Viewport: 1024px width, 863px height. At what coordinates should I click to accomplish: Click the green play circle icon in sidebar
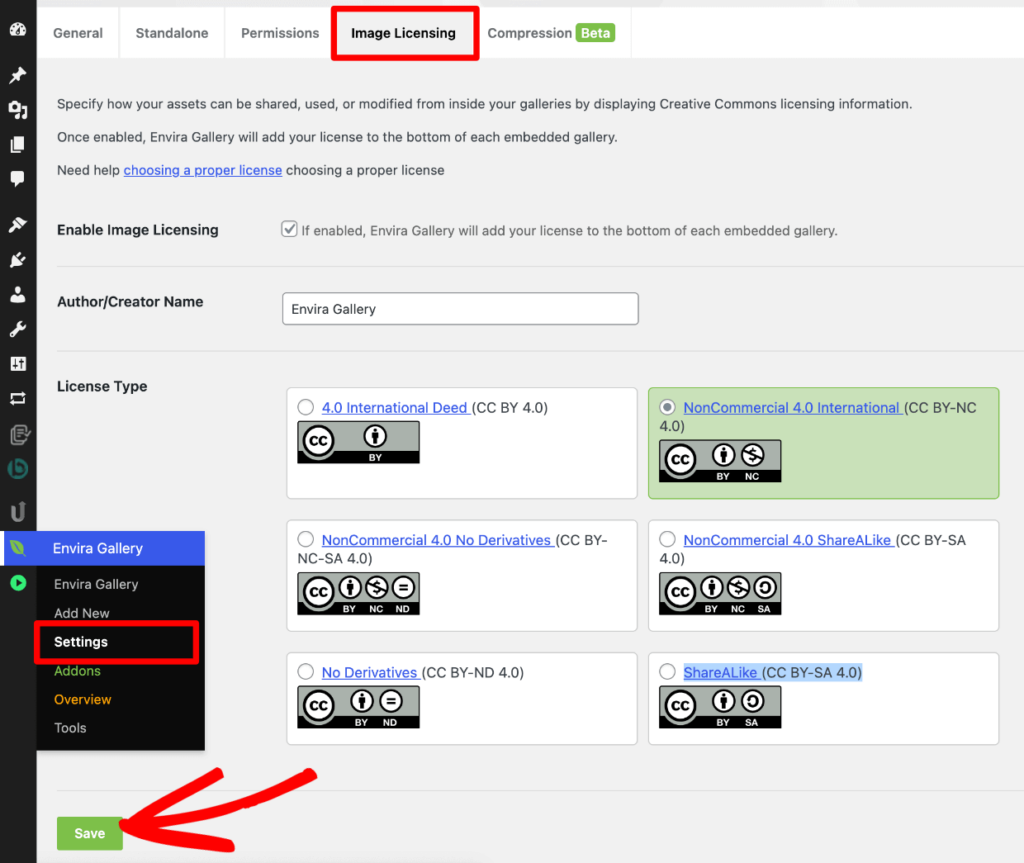coord(18,583)
